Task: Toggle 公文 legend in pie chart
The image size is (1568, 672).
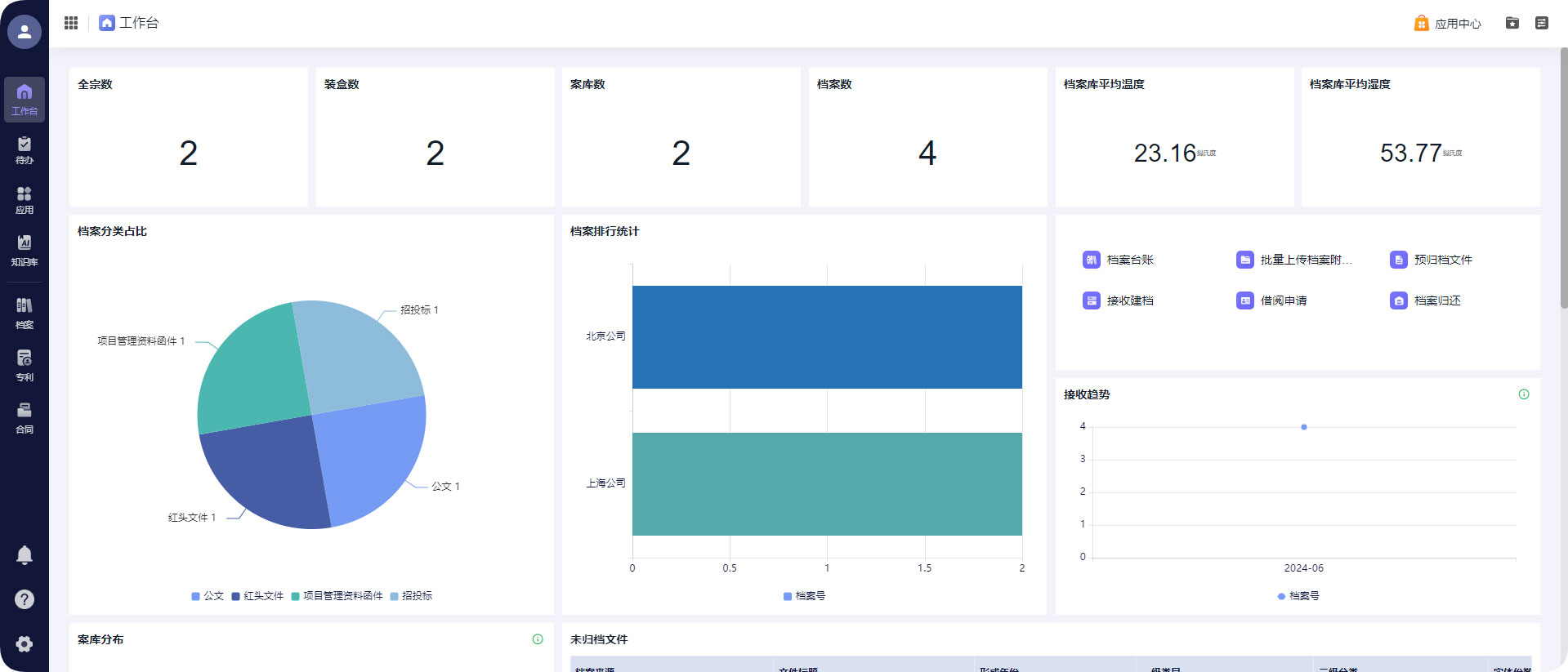Action: click(x=208, y=596)
